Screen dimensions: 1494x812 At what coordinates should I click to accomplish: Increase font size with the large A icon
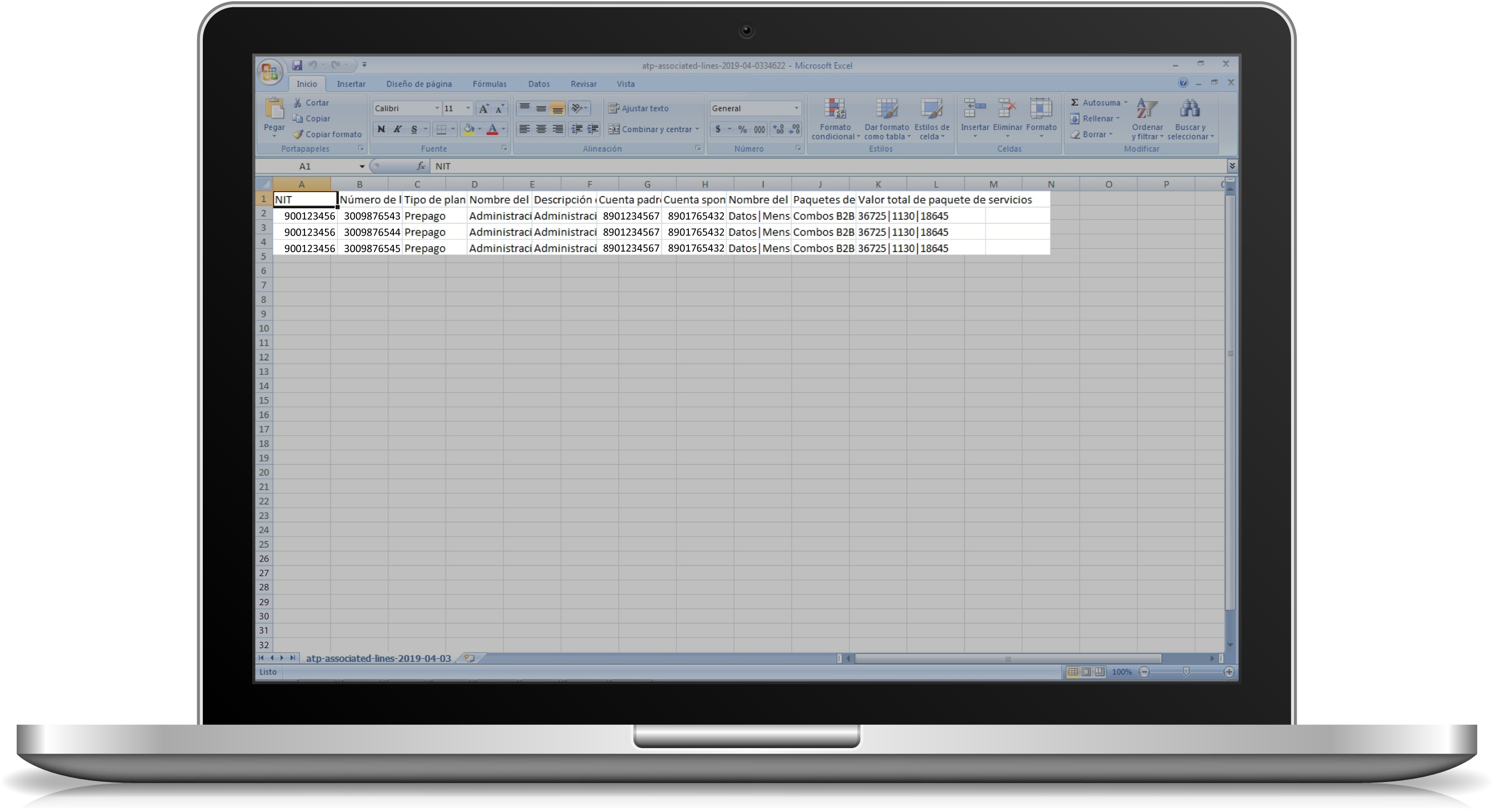pyautogui.click(x=483, y=108)
